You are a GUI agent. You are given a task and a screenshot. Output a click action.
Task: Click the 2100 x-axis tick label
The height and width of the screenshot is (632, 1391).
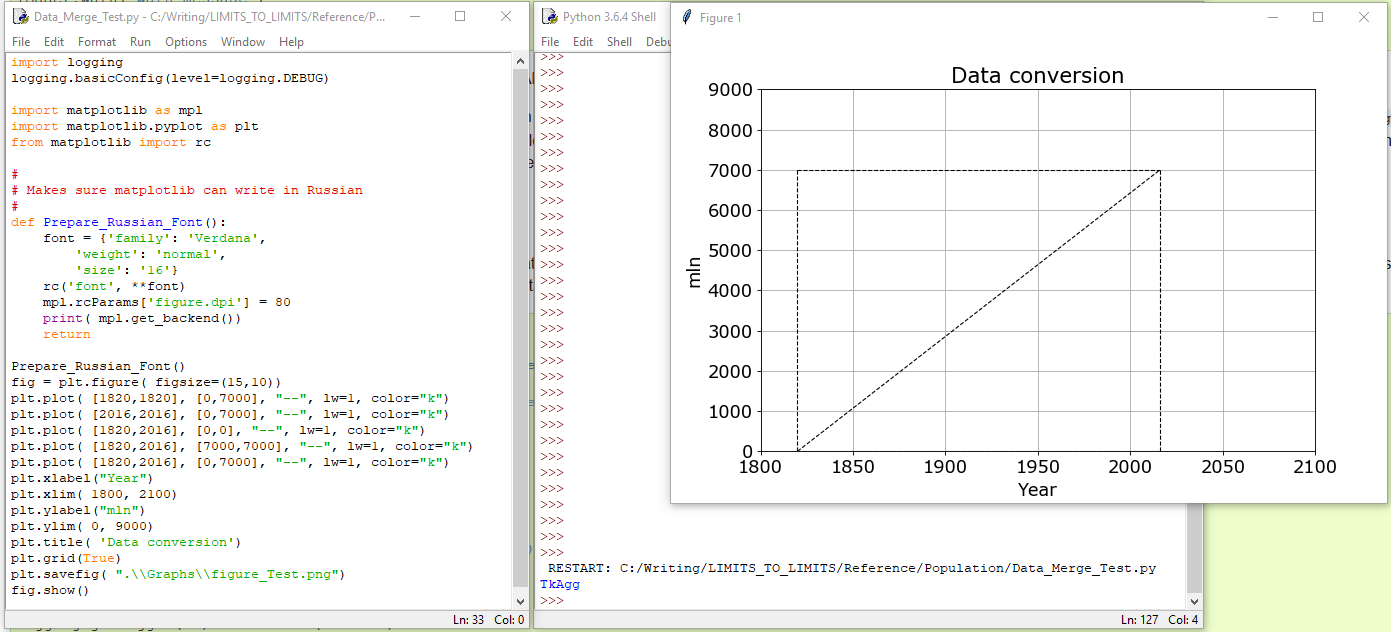(1315, 467)
